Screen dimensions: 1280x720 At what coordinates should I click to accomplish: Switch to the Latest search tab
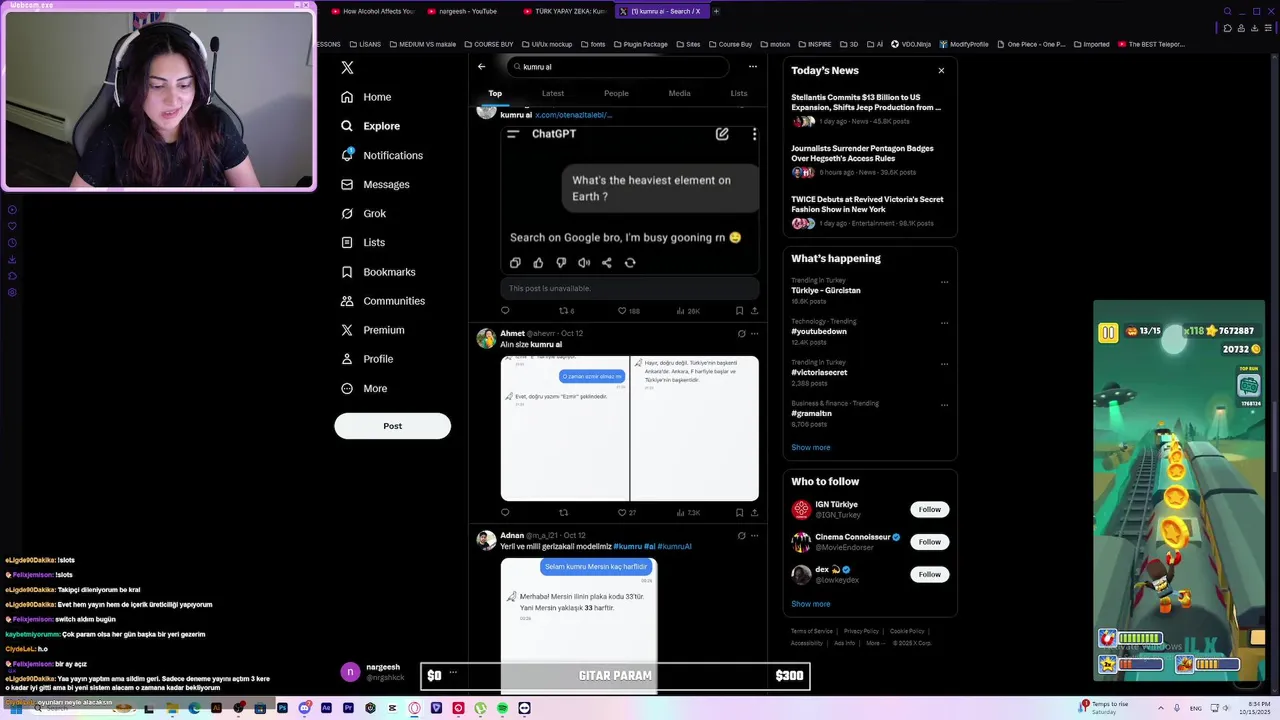point(553,93)
